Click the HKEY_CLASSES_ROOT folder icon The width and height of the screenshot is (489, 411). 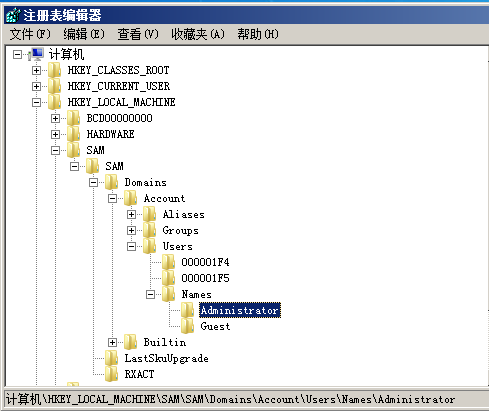click(x=55, y=70)
